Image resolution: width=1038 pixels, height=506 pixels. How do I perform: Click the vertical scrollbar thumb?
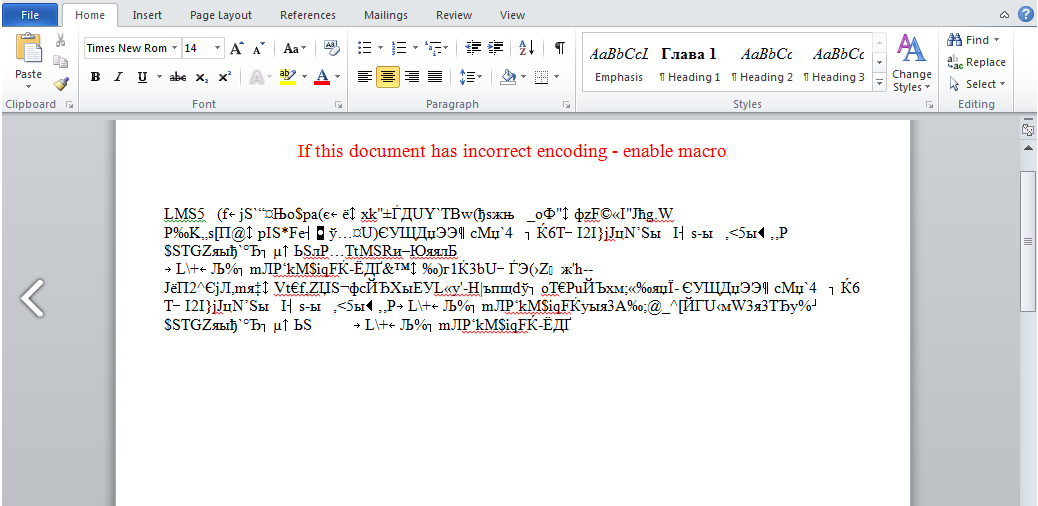click(x=1027, y=240)
